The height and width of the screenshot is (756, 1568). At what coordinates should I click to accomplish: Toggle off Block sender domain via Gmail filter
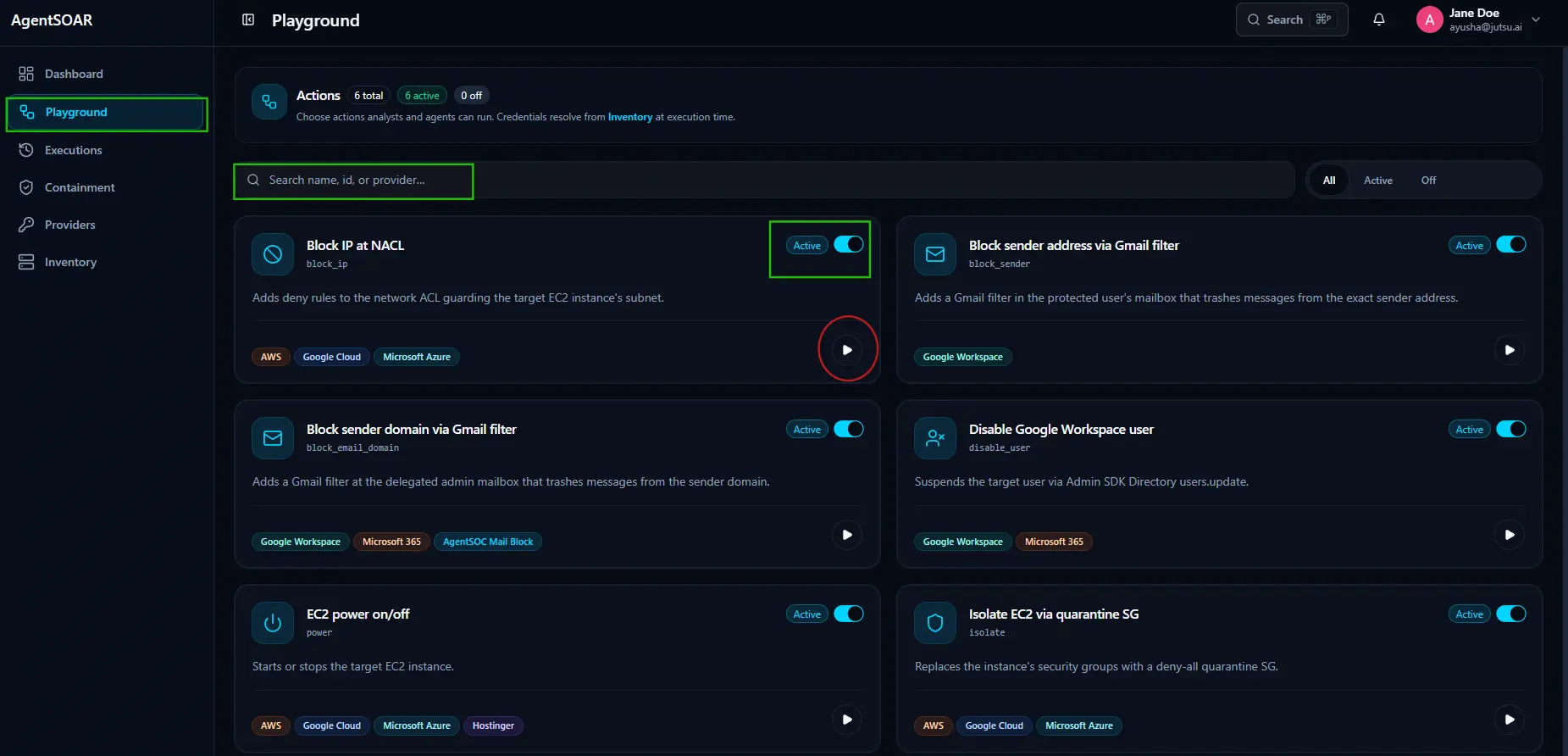tap(849, 429)
